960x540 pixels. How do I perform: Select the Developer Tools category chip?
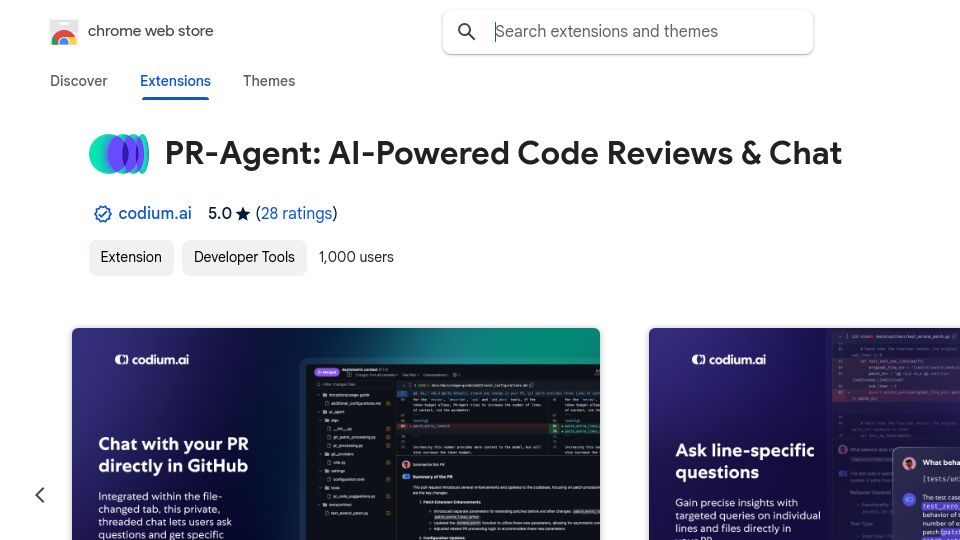pyautogui.click(x=244, y=257)
